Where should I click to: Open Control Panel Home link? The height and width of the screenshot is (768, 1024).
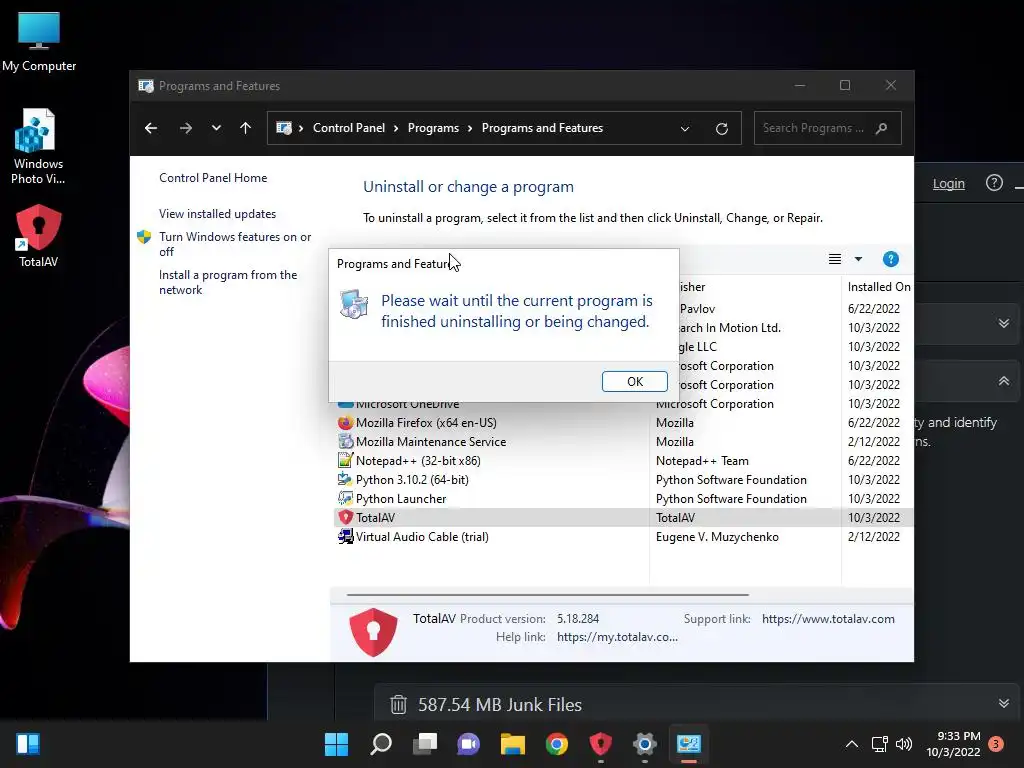213,178
